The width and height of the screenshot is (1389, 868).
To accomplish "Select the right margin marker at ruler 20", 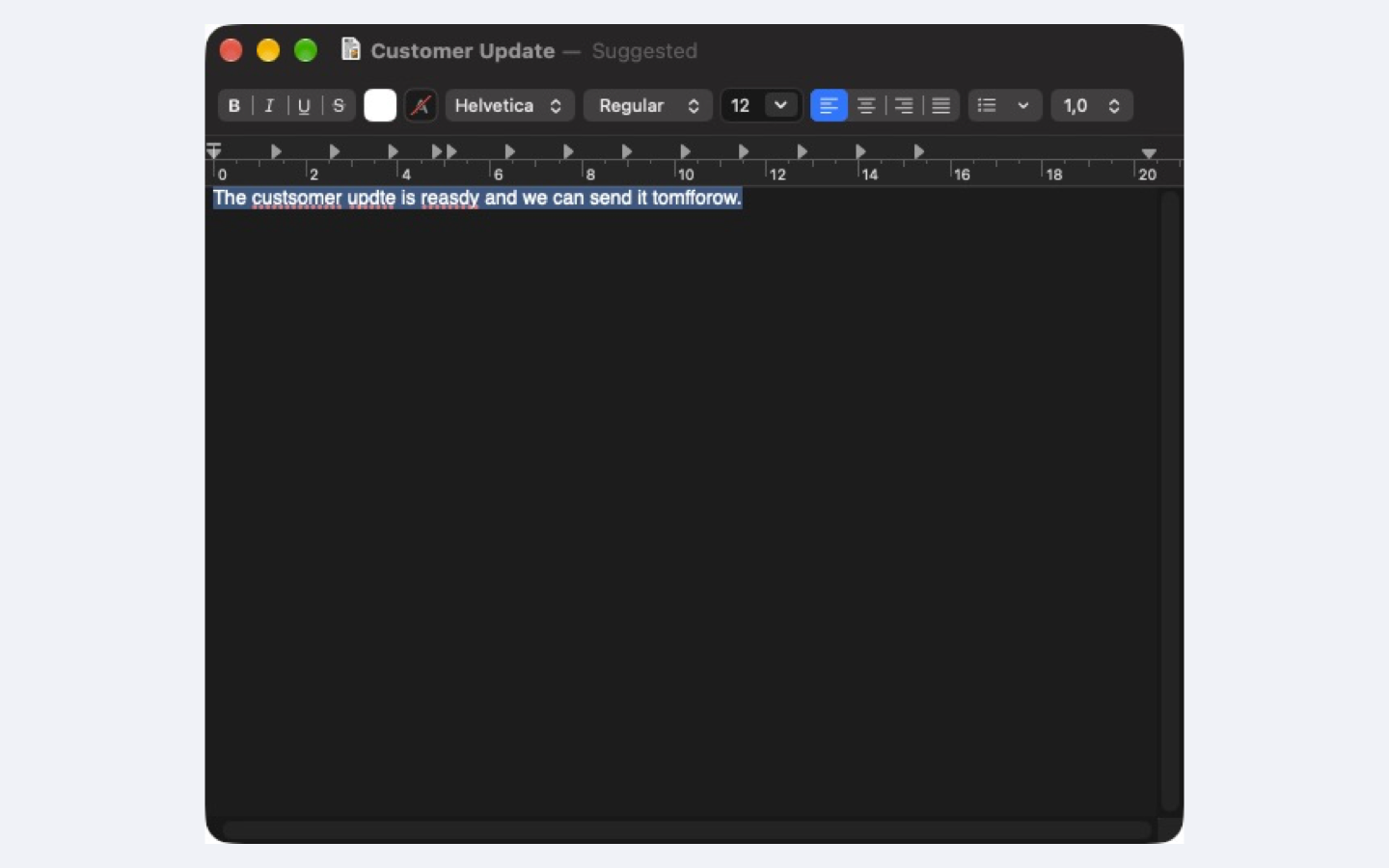I will coord(1149,153).
